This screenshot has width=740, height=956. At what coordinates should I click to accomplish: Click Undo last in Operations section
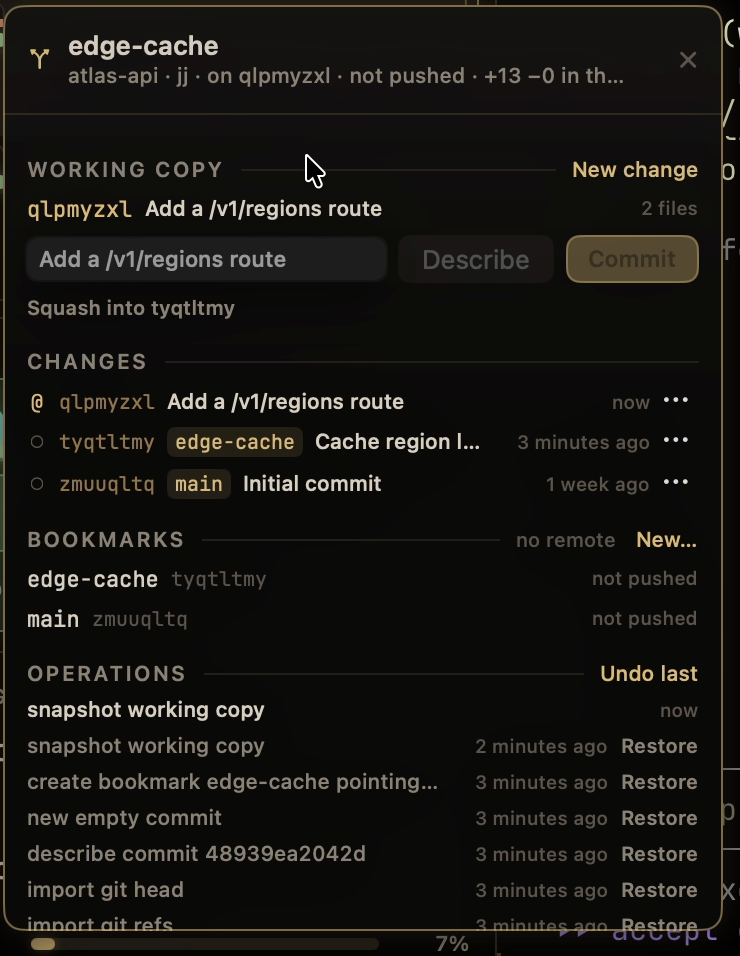coord(649,674)
